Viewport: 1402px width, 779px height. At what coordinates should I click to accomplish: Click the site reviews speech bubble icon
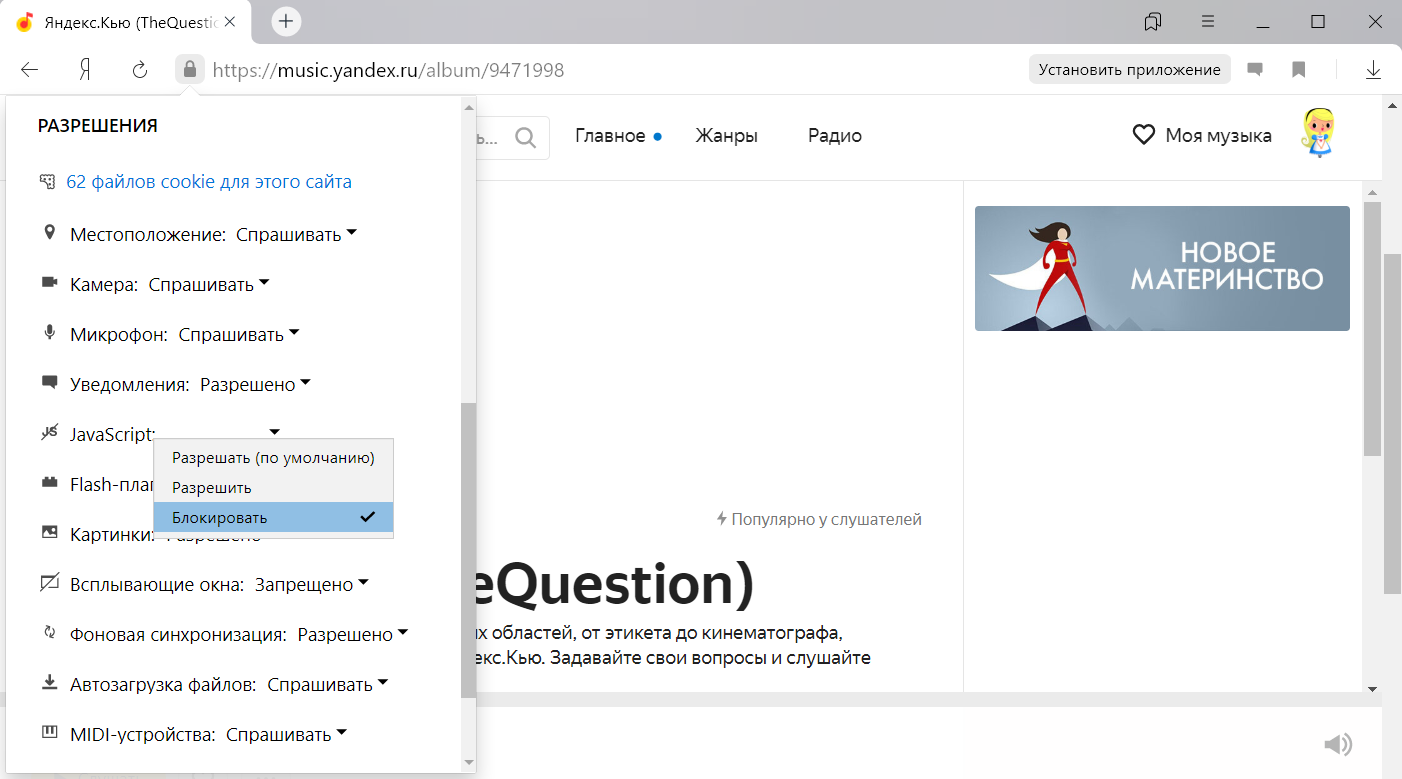pos(1254,70)
